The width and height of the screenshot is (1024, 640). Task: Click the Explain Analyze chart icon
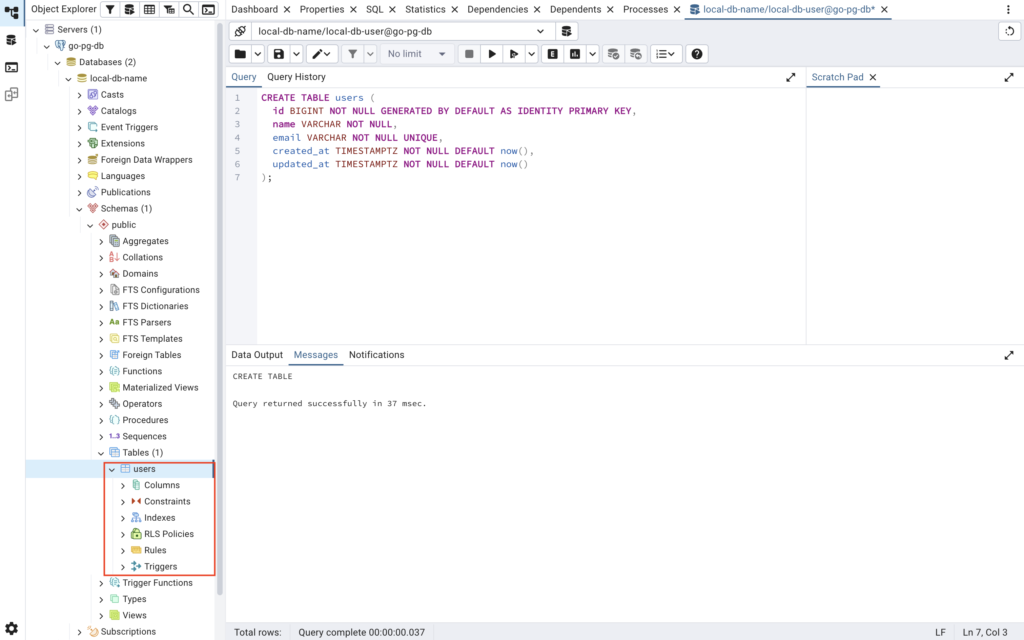[575, 54]
